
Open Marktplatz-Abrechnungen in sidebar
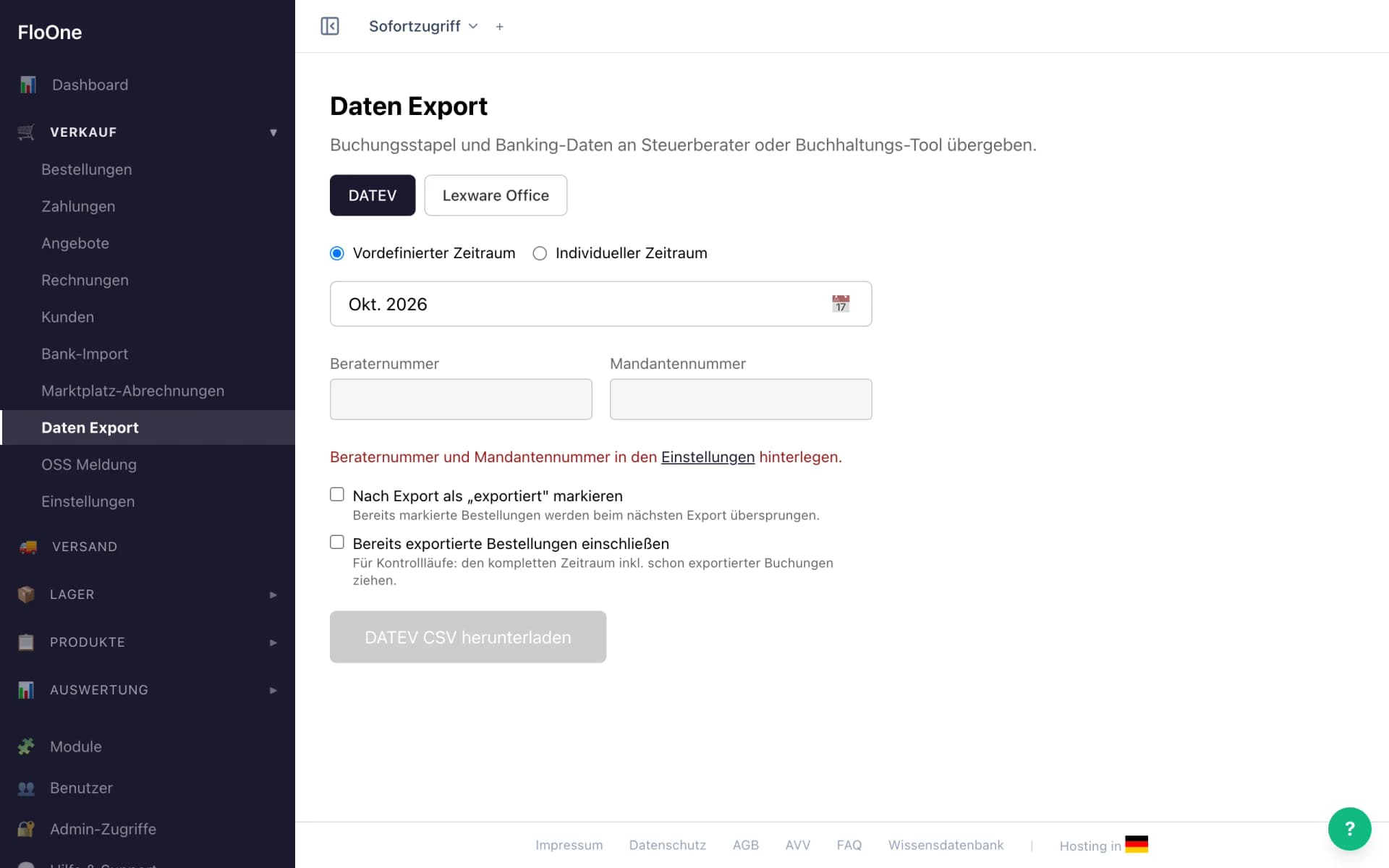click(133, 391)
